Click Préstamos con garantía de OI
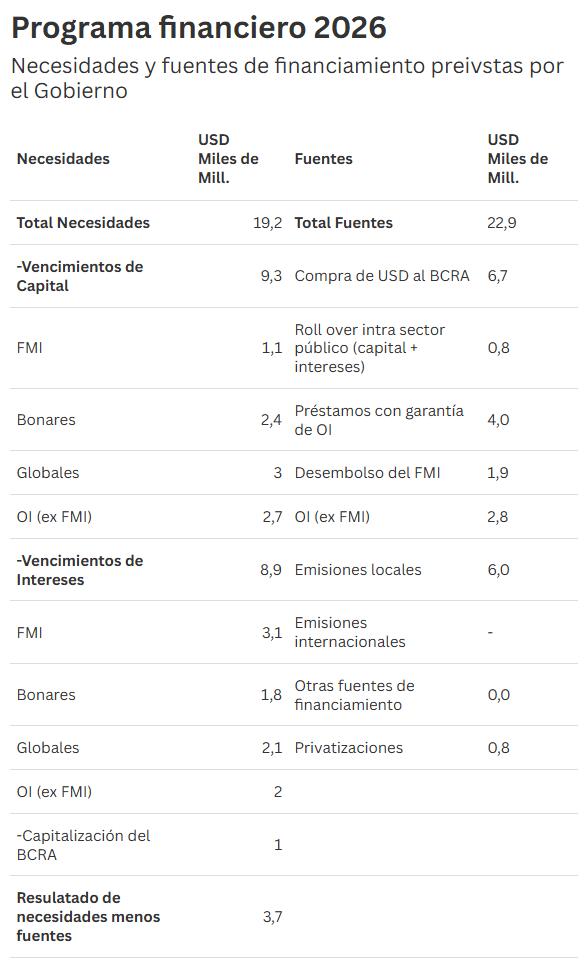Image resolution: width=588 pixels, height=960 pixels. point(379,420)
